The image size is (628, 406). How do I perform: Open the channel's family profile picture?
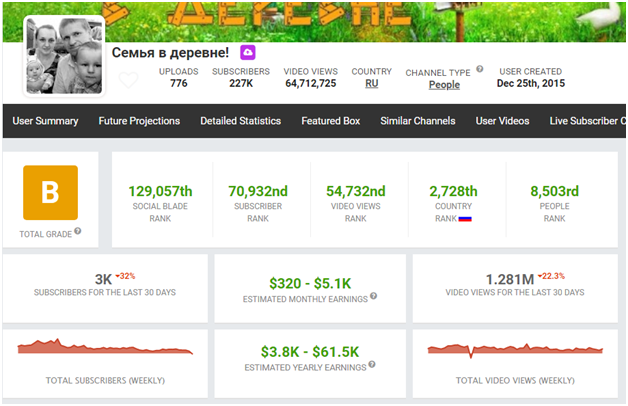tap(64, 56)
